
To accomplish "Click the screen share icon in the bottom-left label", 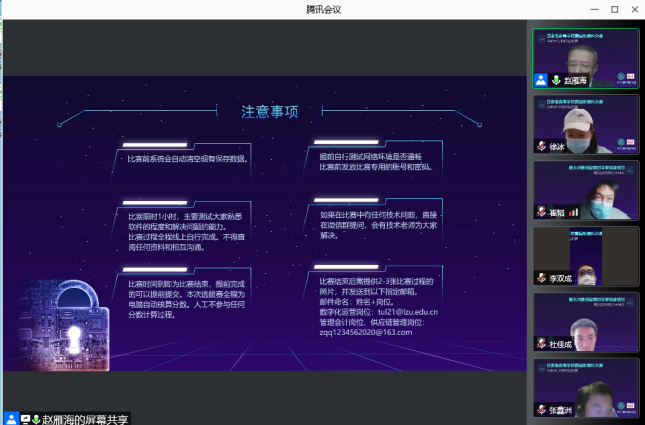I will point(25,418).
